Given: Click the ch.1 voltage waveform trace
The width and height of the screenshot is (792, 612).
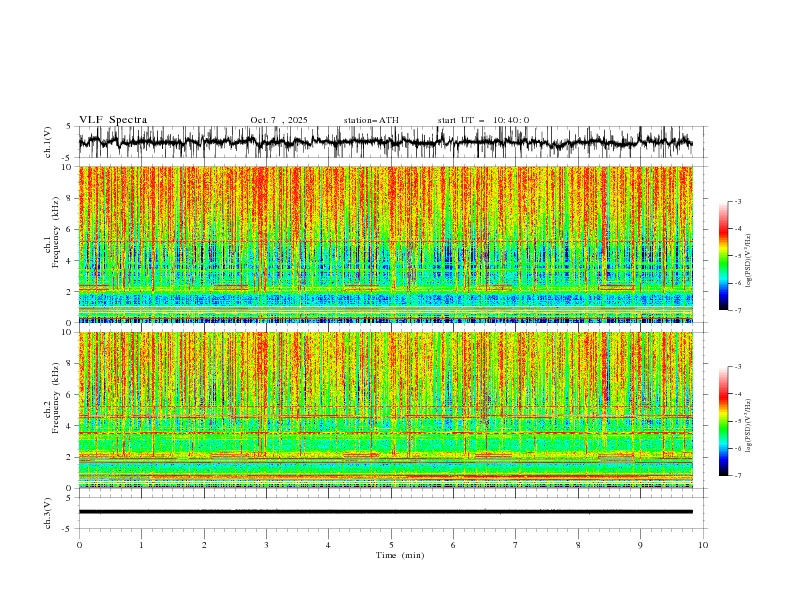Looking at the screenshot, I should click(x=385, y=142).
